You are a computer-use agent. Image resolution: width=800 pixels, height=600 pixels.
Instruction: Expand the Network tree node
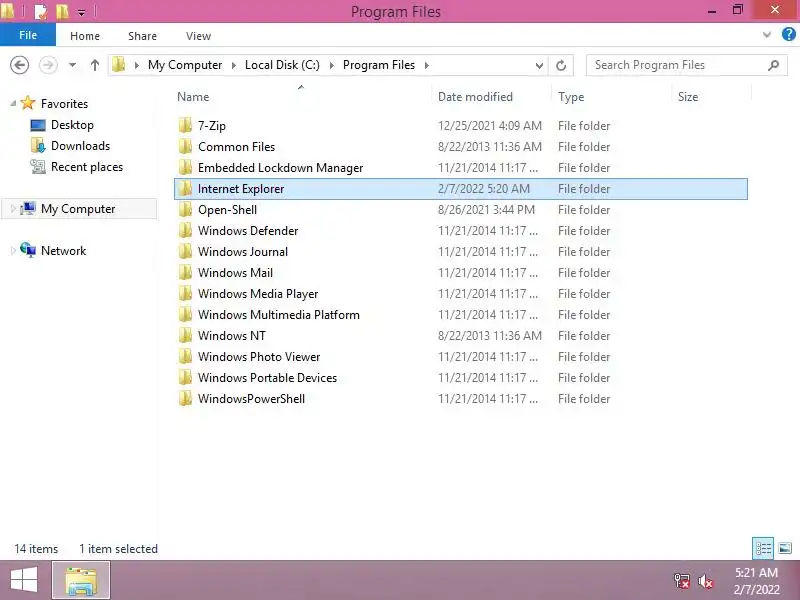13,251
